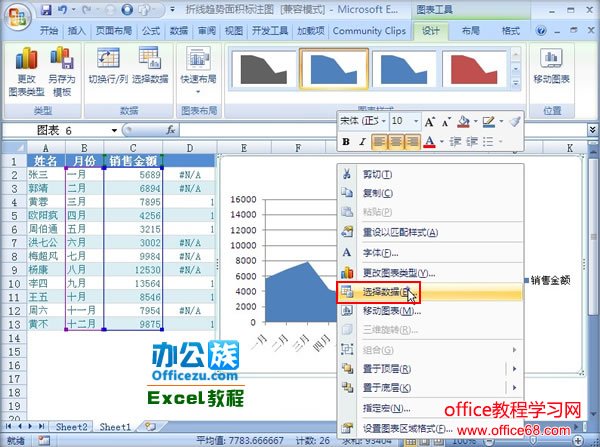Click 更改图表类型 ribbon icon

click(x=26, y=72)
